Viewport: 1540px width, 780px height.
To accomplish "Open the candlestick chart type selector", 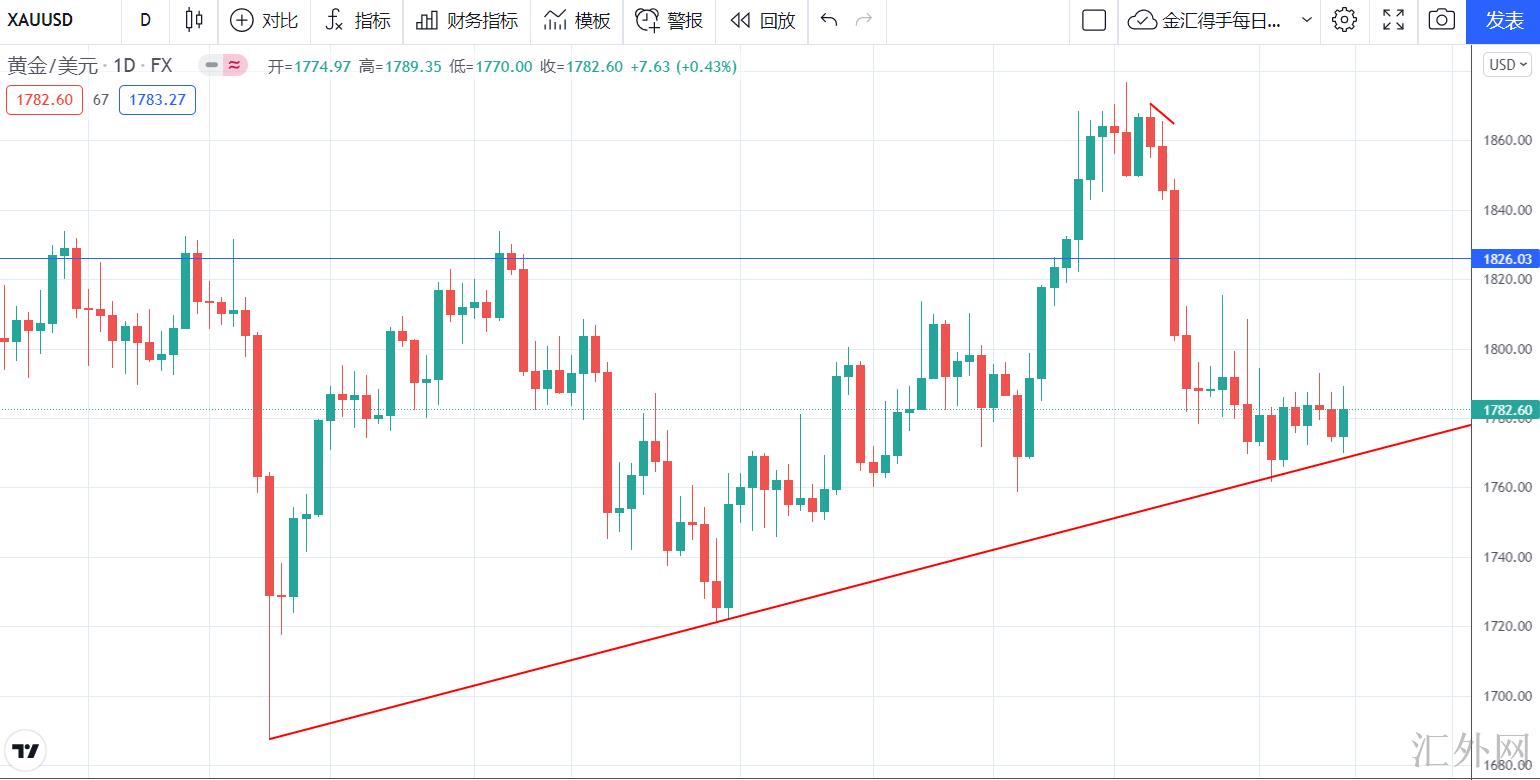I will coord(194,20).
